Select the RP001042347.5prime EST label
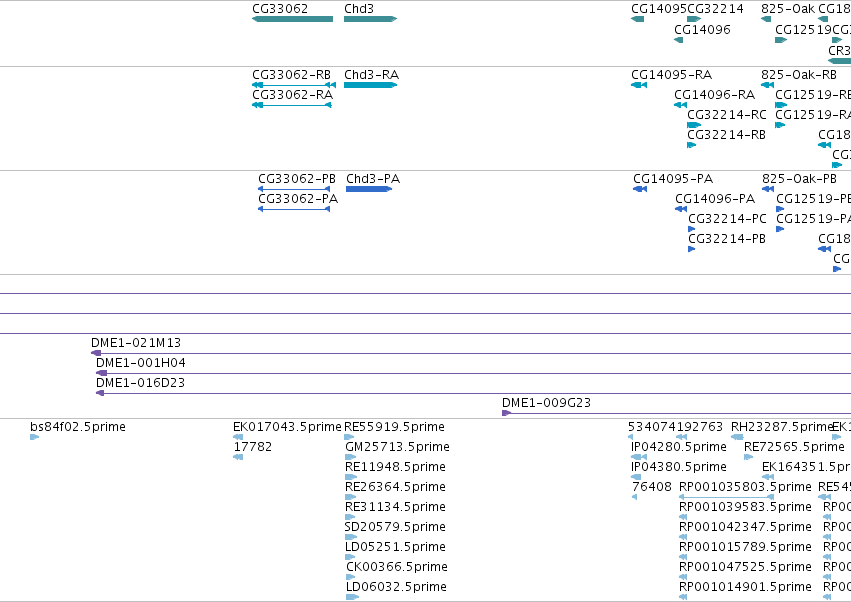851x602 pixels. [745, 527]
